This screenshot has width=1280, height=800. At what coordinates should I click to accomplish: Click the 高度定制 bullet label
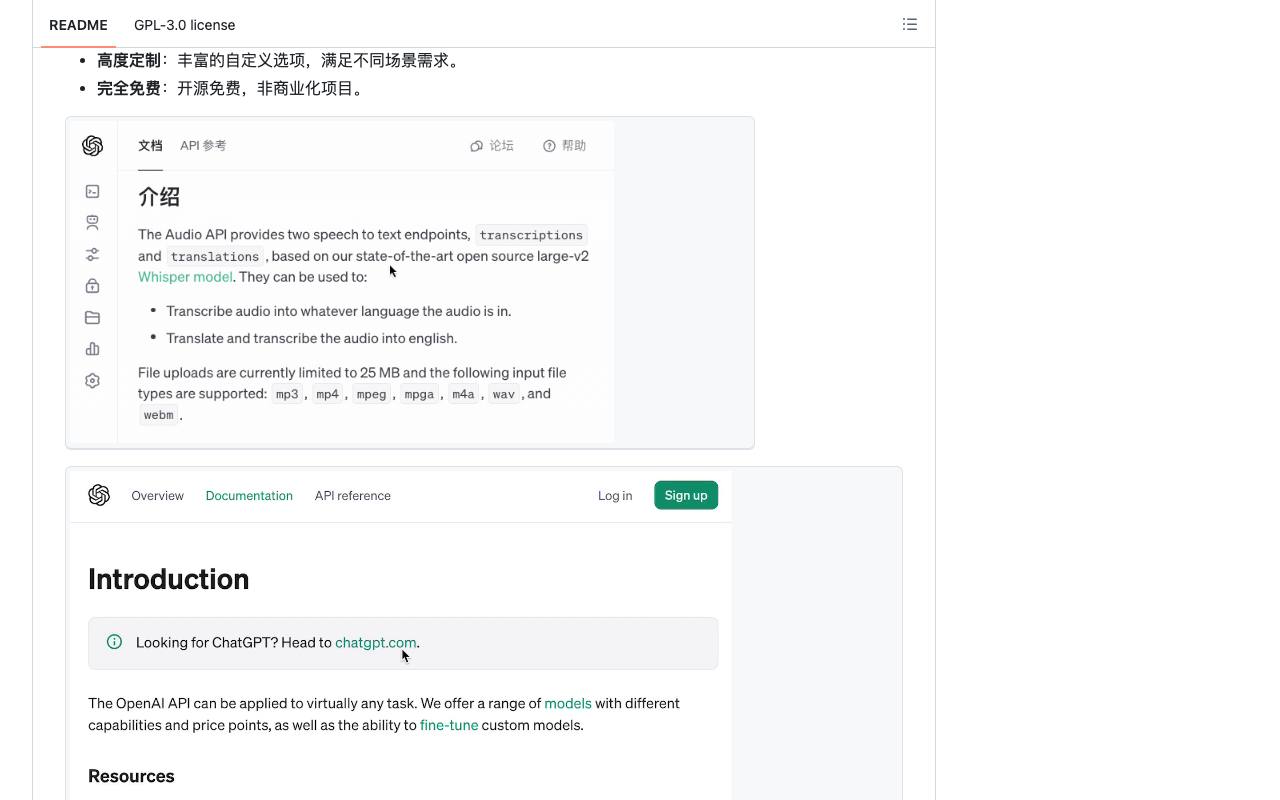click(x=129, y=61)
